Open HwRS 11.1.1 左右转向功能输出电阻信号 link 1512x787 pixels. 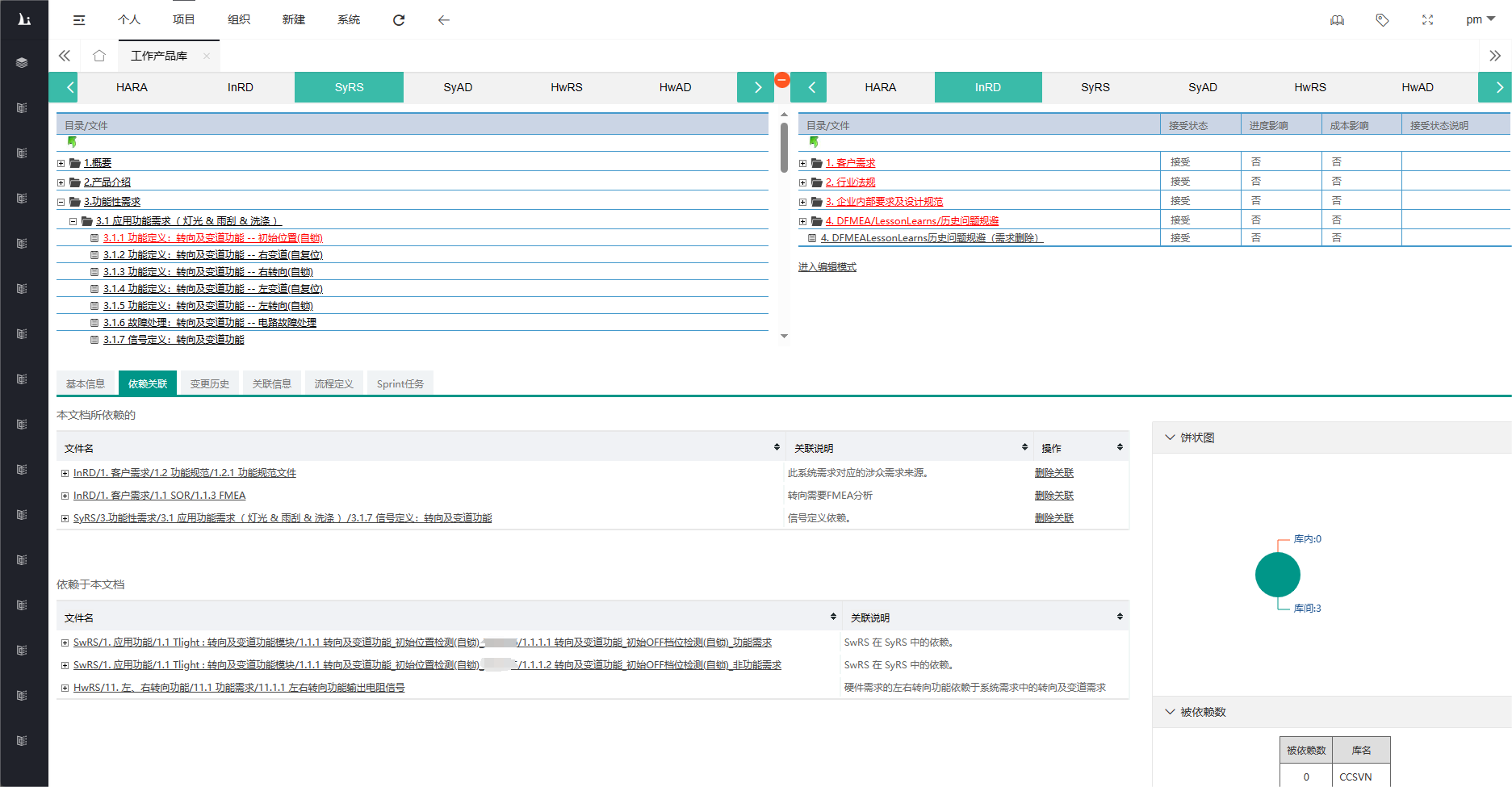pyautogui.click(x=239, y=688)
